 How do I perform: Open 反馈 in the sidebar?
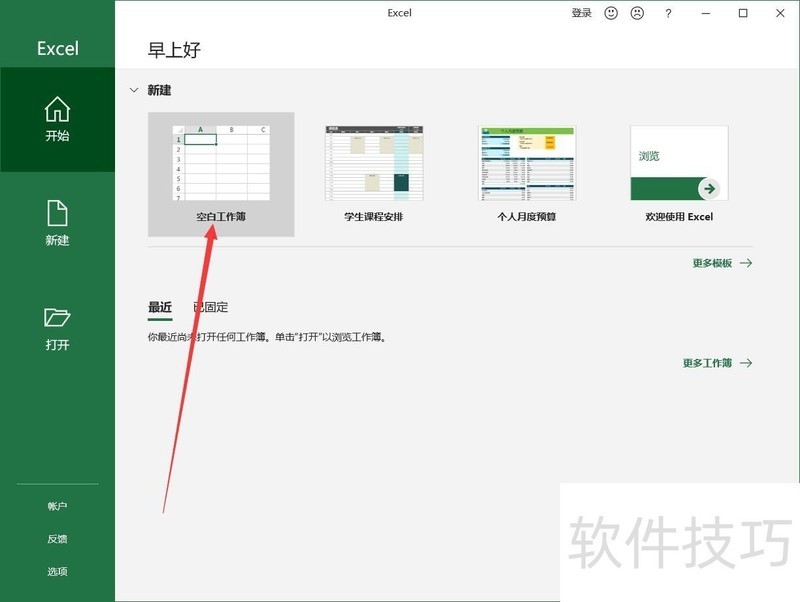tap(57, 539)
